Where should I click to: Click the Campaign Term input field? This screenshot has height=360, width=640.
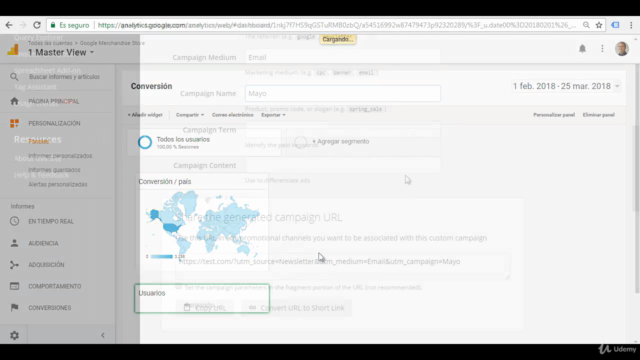[x=342, y=130]
